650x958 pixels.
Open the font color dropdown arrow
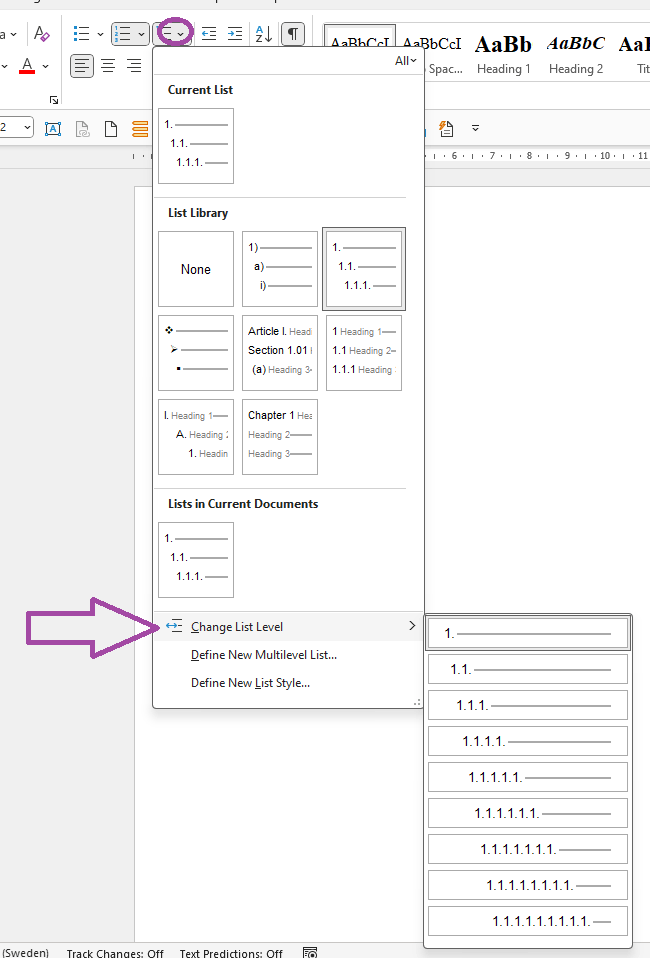click(45, 66)
